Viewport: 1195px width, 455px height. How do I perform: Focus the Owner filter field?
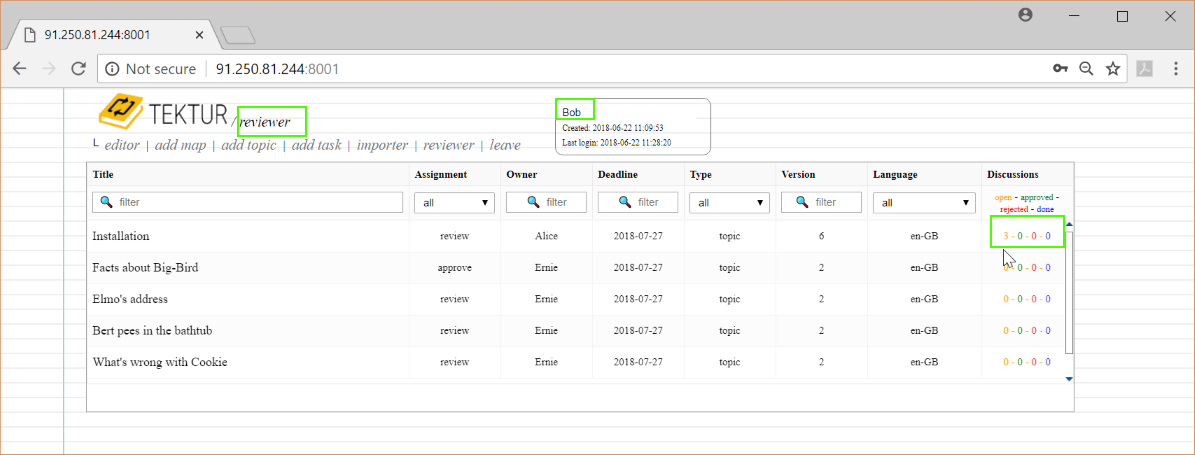(x=545, y=202)
